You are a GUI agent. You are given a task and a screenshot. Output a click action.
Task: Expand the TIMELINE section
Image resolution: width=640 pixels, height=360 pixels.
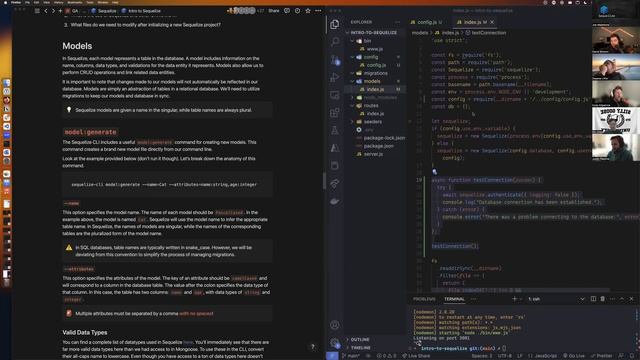click(x=360, y=348)
